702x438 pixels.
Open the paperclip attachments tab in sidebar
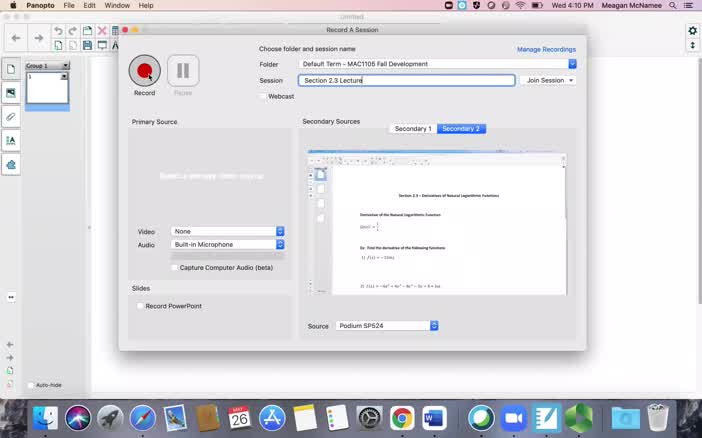point(11,117)
